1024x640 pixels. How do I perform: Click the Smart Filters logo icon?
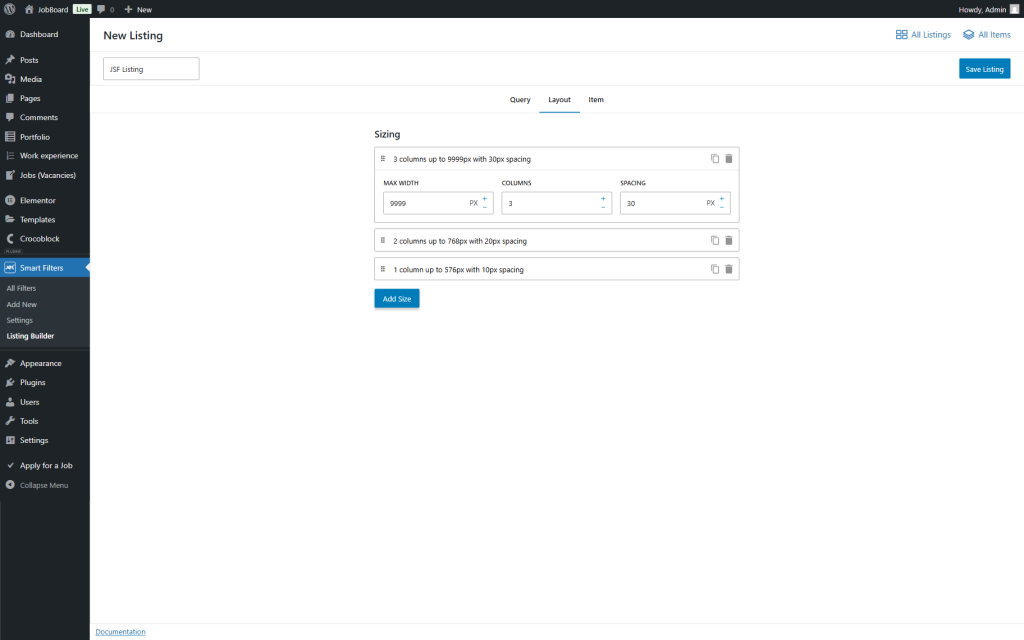pos(10,268)
